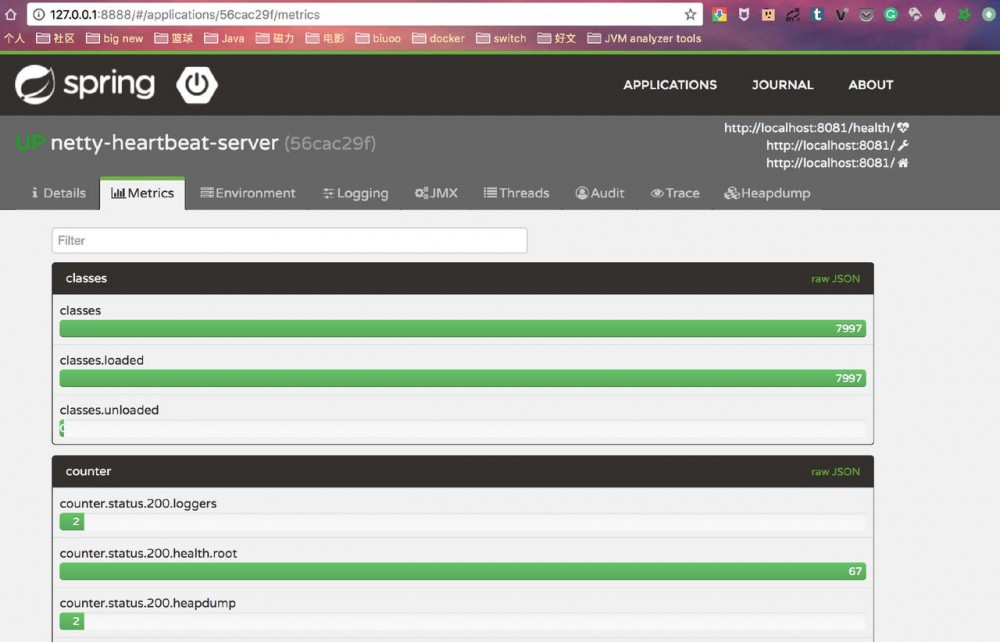Screen dimensions: 1000x642
Task: Open the Heapdump tab
Action: pos(767,193)
